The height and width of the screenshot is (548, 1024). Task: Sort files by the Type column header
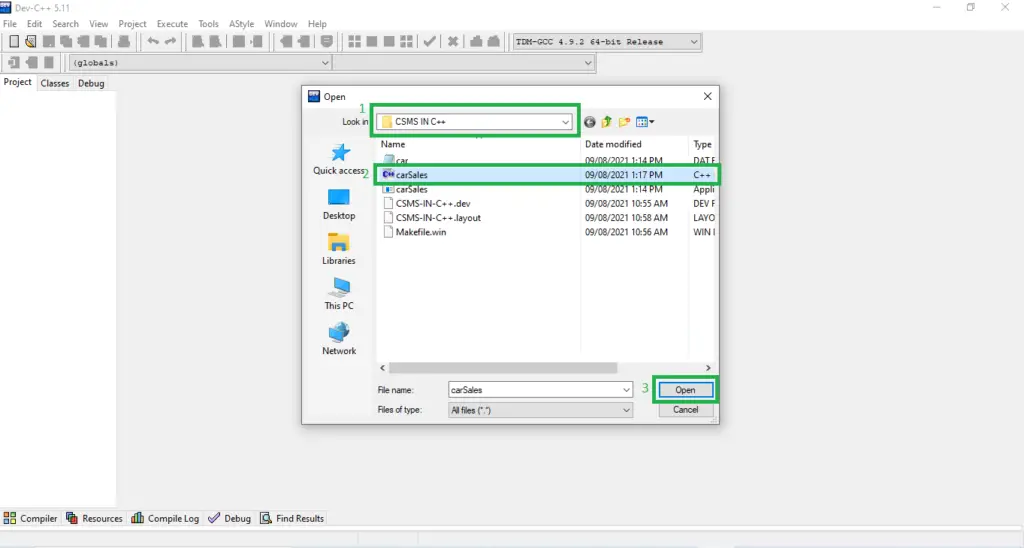pos(703,144)
